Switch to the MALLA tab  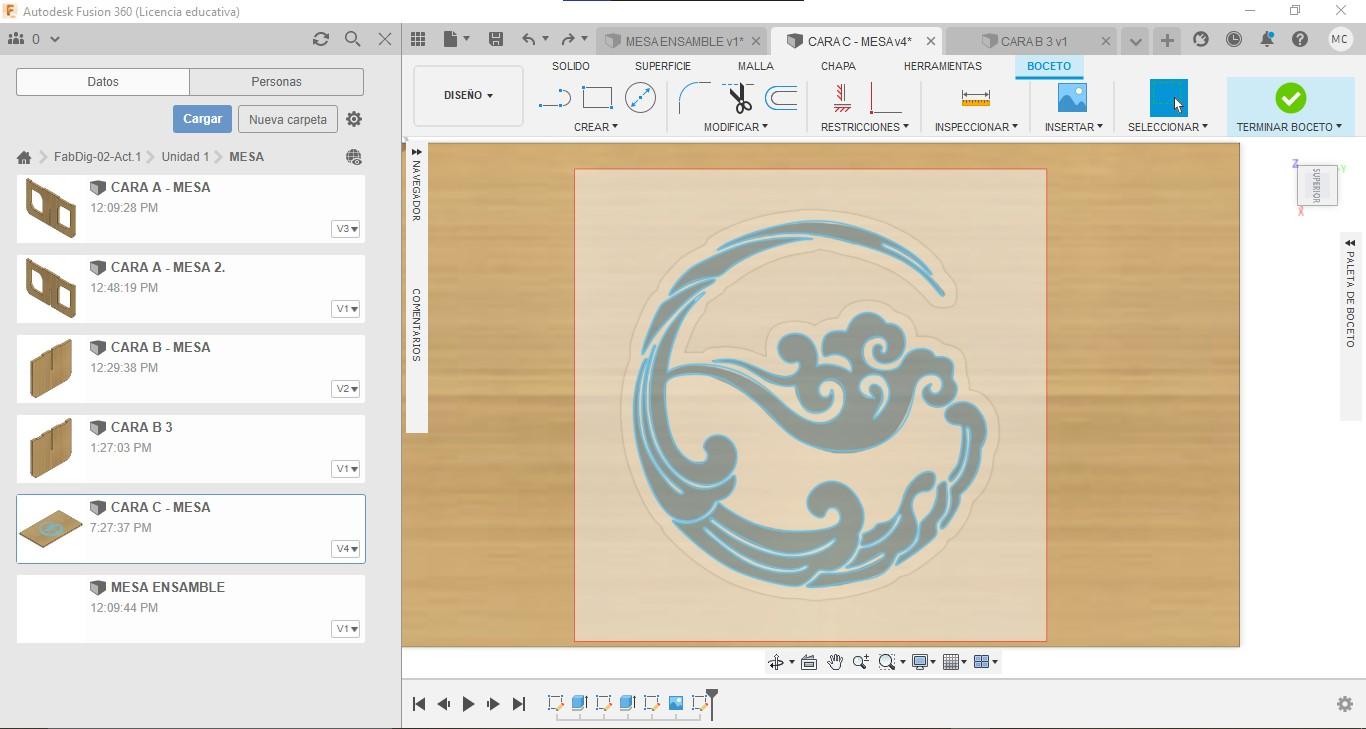pos(756,66)
